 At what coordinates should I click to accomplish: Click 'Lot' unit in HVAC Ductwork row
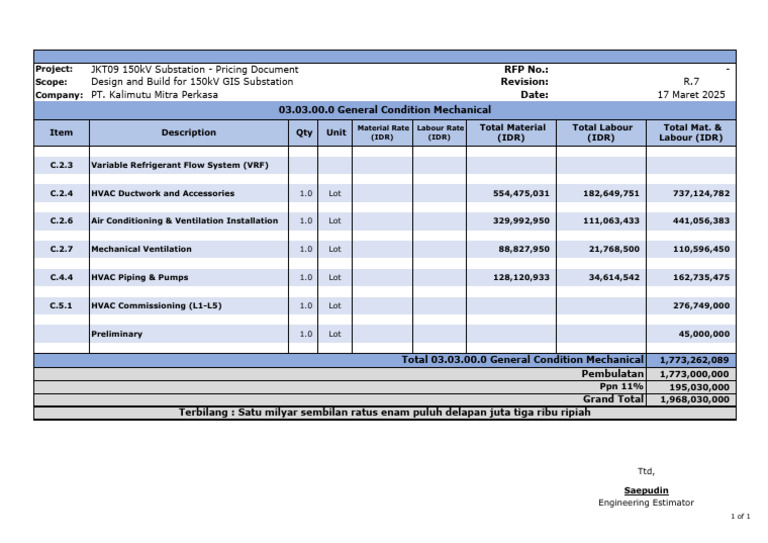[335, 193]
